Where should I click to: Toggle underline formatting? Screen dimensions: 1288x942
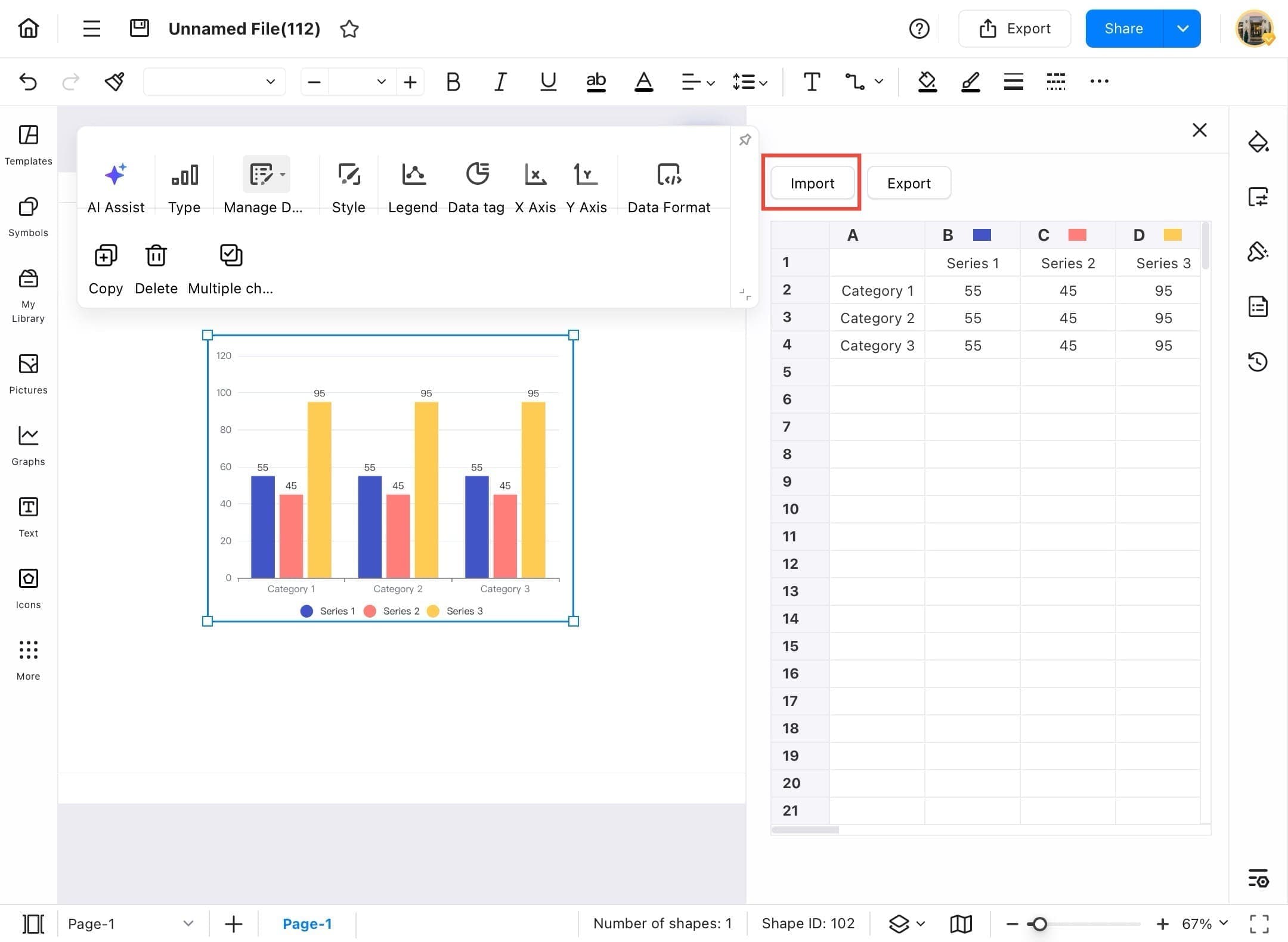(x=547, y=82)
